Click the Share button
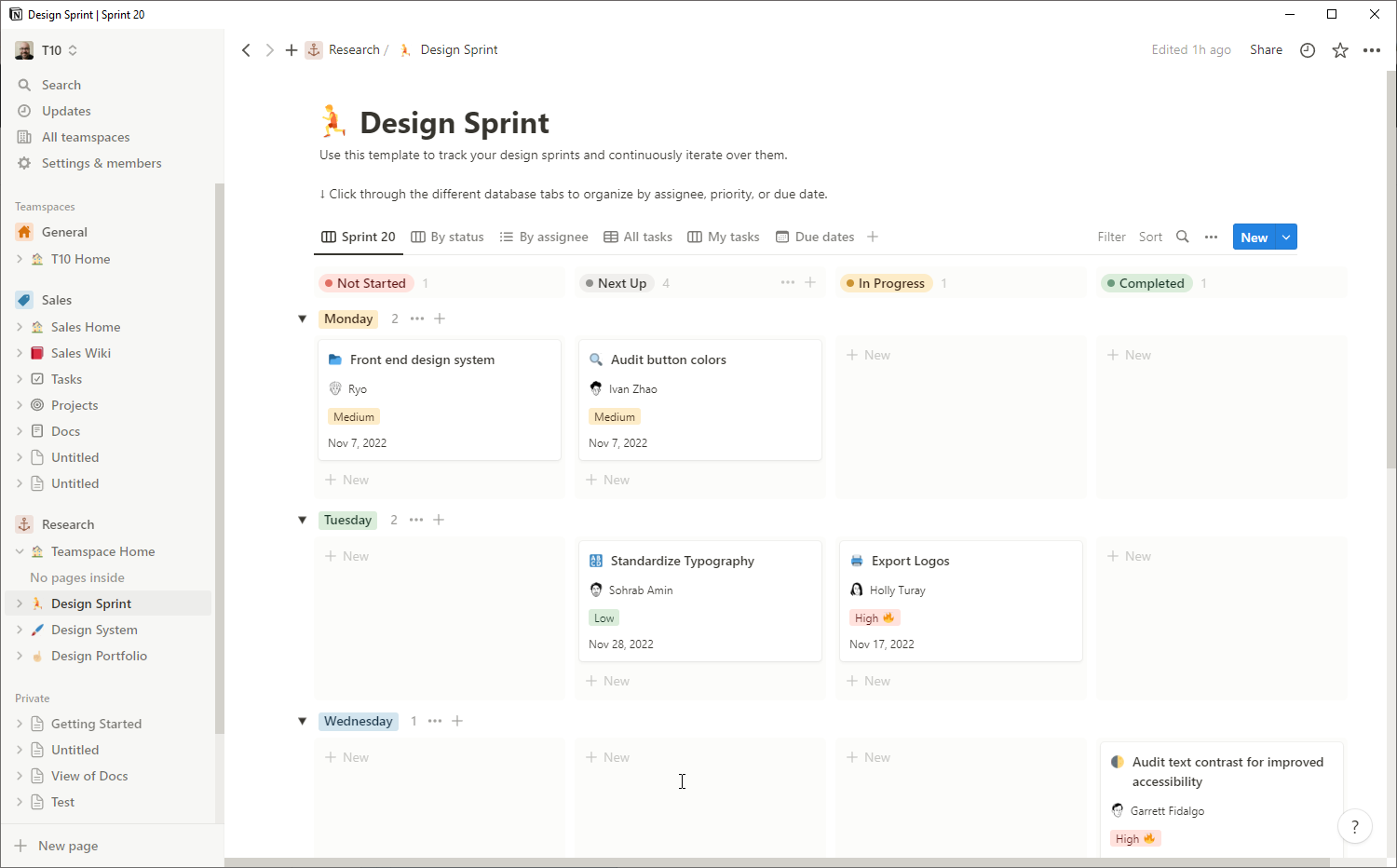Screen dimensions: 1397x868 (1266, 50)
